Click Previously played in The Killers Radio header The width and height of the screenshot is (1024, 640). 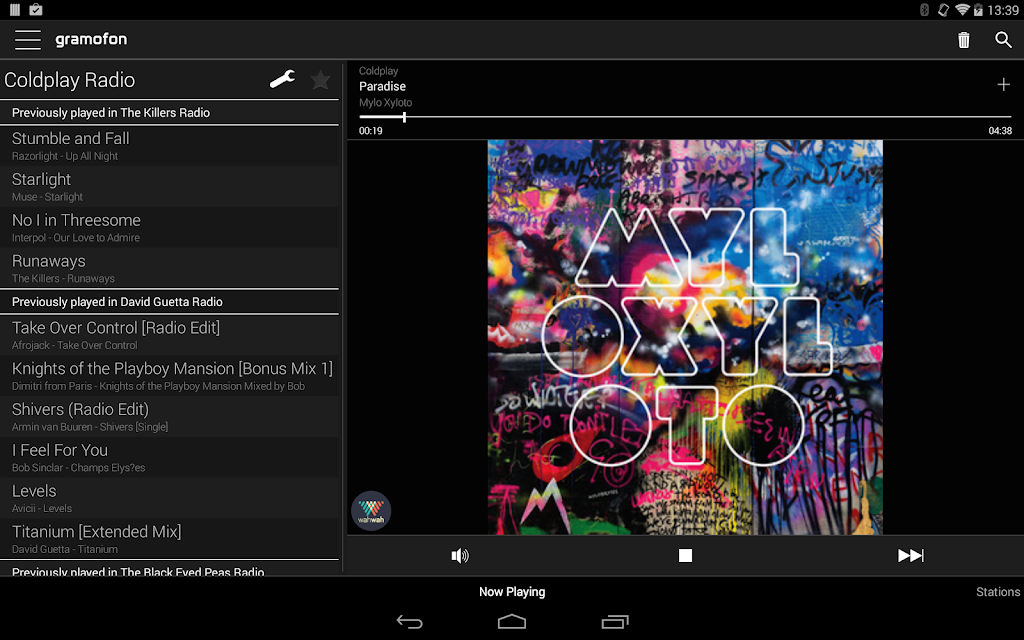(x=170, y=112)
